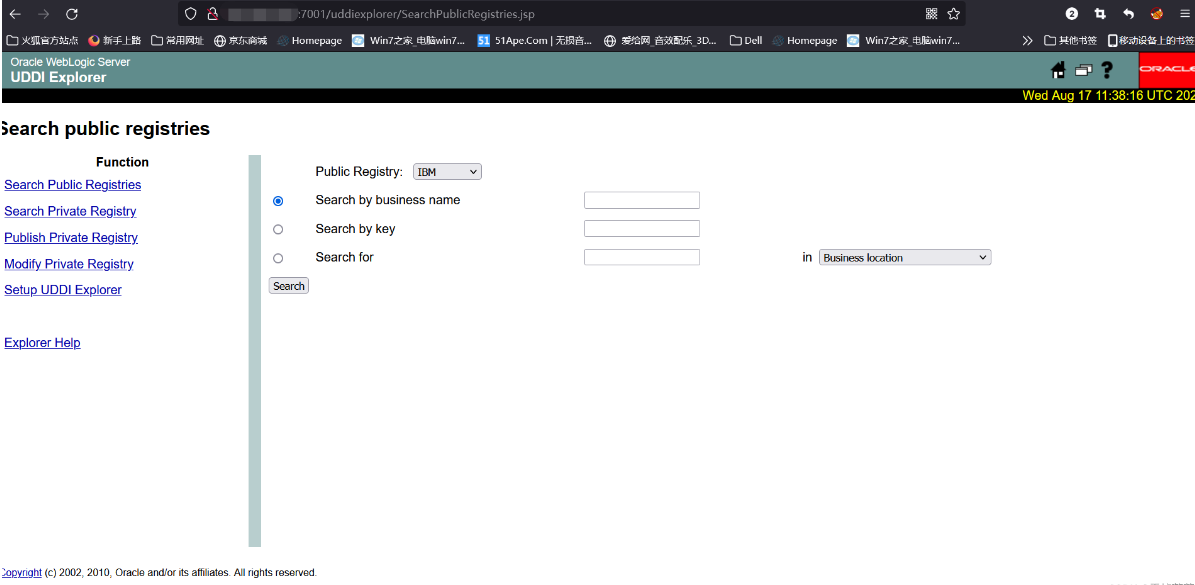Click the fox extension icon

tap(1157, 14)
